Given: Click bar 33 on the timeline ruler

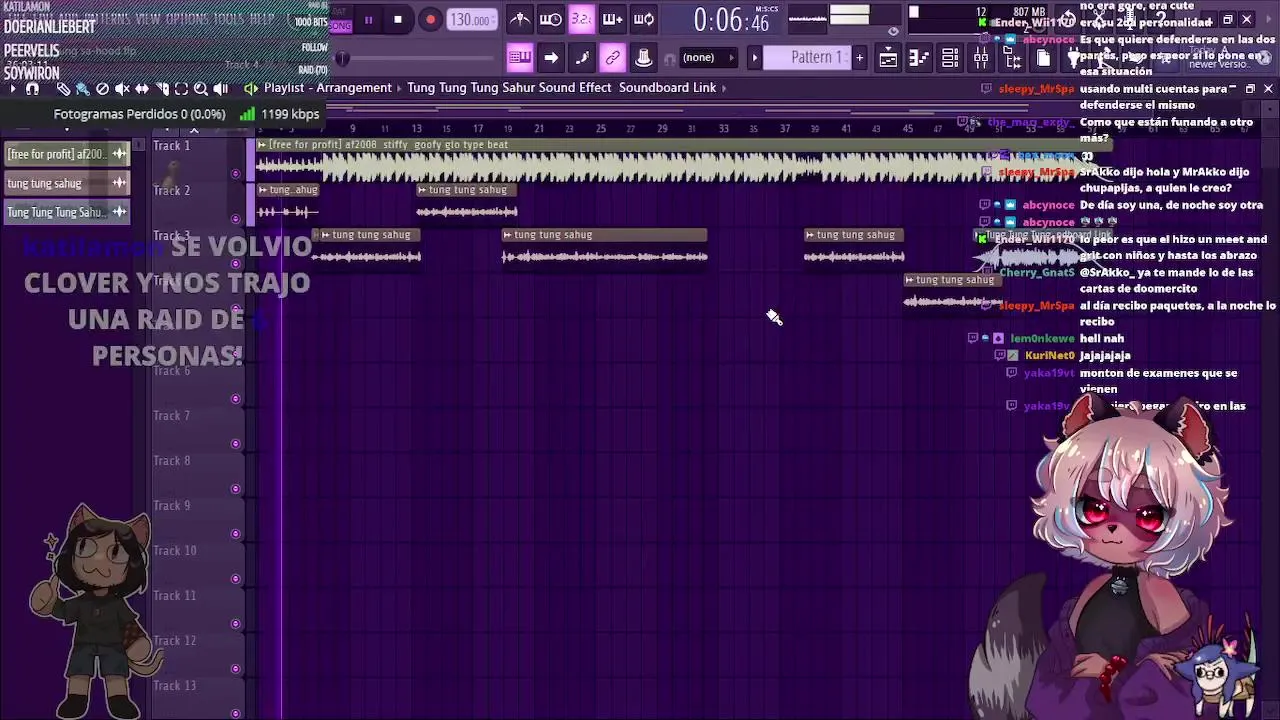Looking at the screenshot, I should click(723, 128).
